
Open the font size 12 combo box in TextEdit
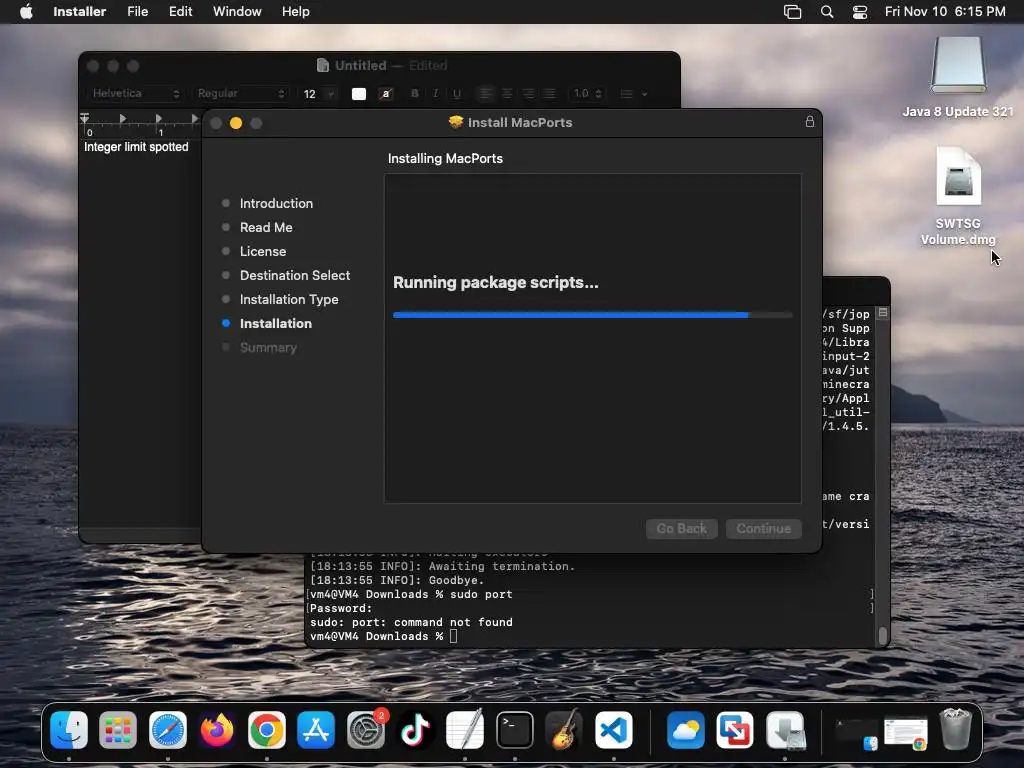click(x=319, y=93)
